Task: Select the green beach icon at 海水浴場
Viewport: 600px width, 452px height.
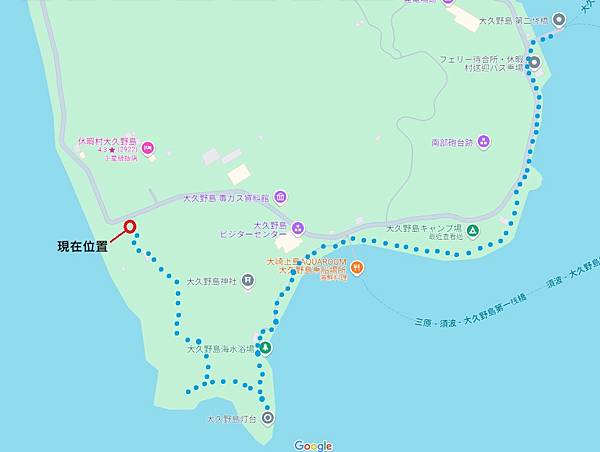Action: pyautogui.click(x=265, y=348)
